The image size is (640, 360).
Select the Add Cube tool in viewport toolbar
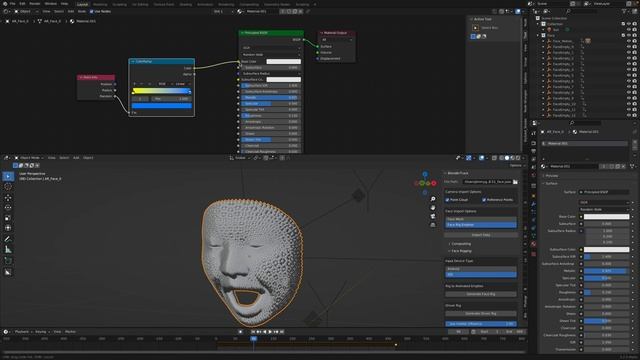coord(8,260)
